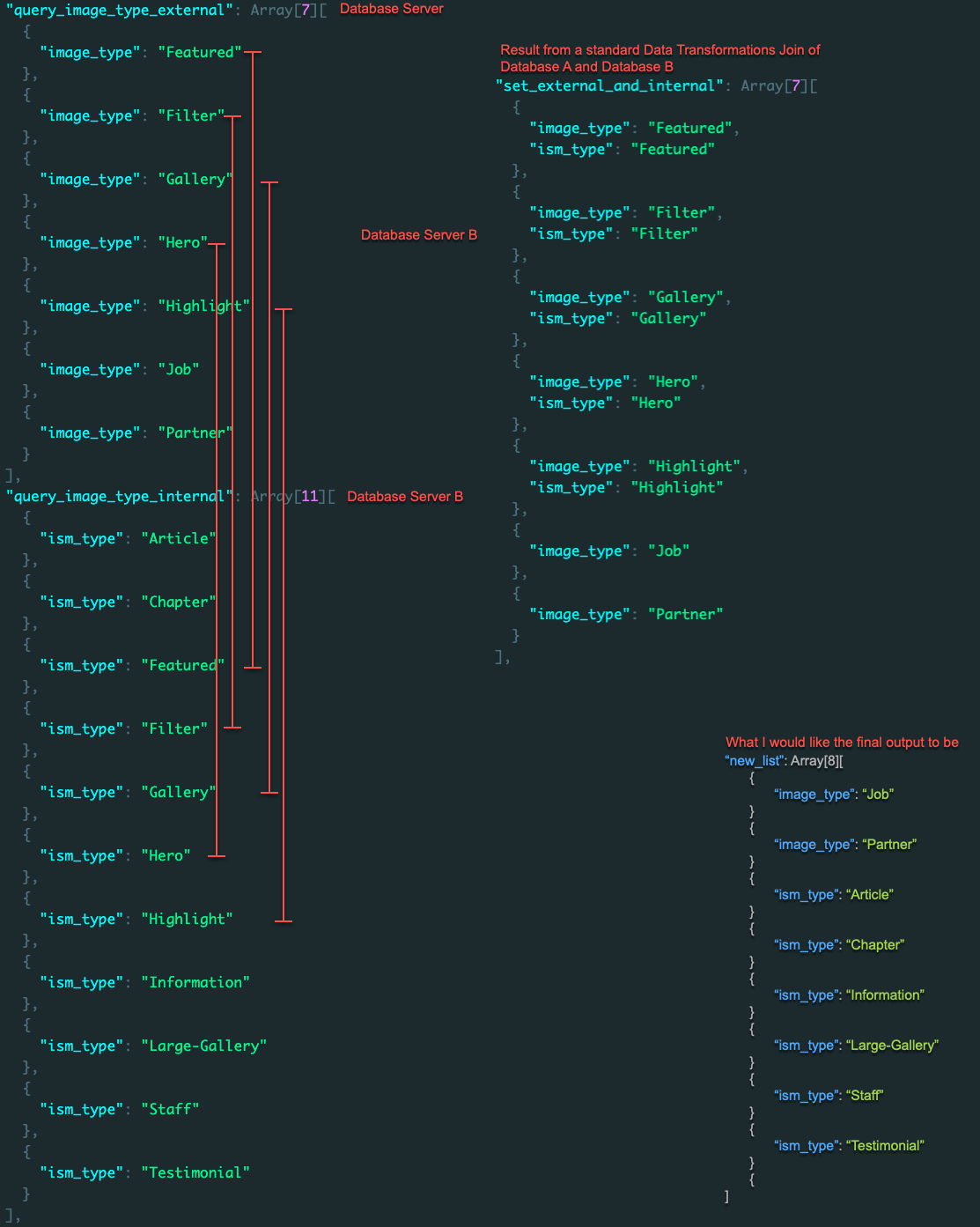Select "Article" value in internal query
Image resolution: width=980 pixels, height=1227 pixels.
pos(179,539)
